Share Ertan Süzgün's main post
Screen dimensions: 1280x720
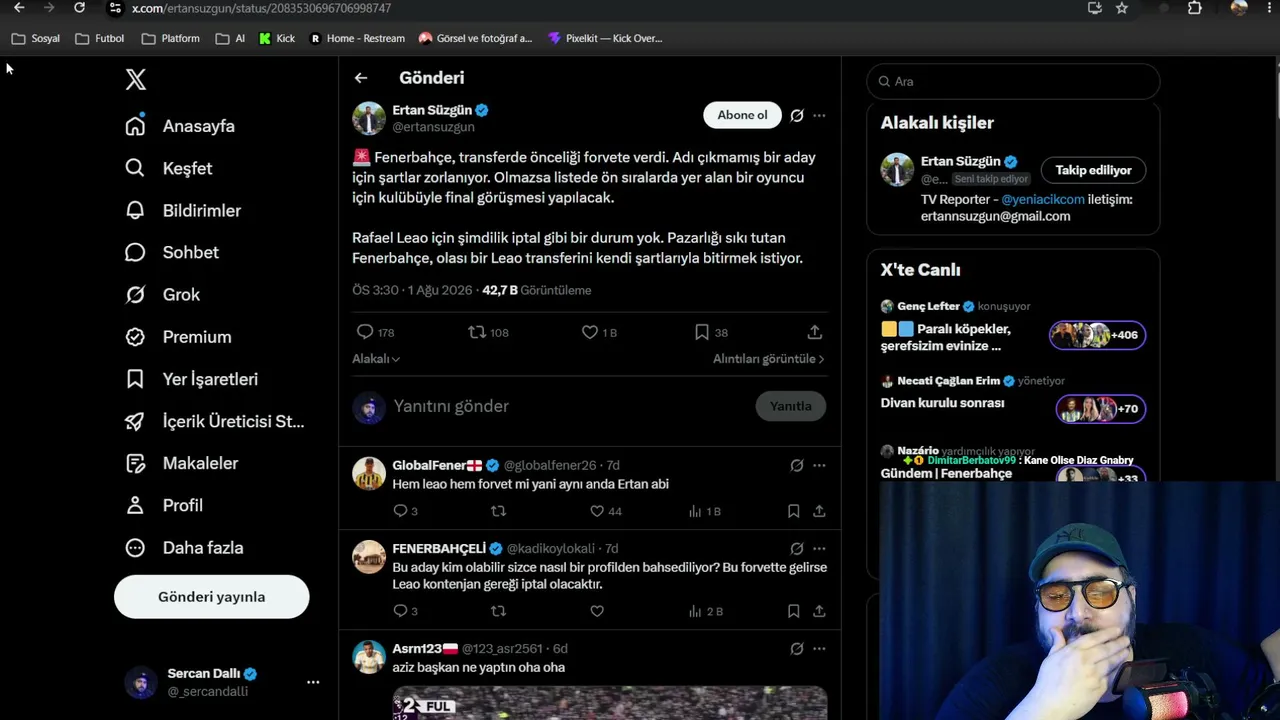815,332
